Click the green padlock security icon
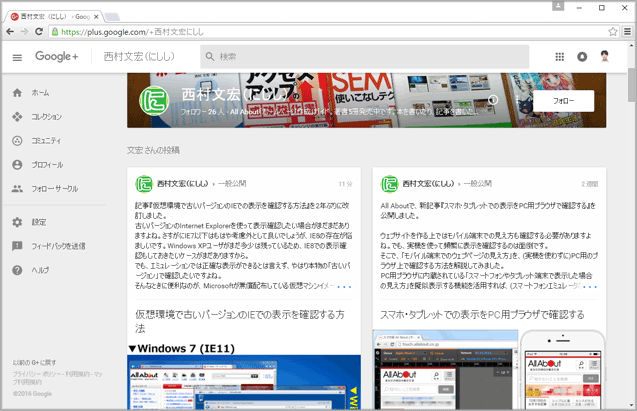This screenshot has height=411, width=637. pyautogui.click(x=55, y=32)
